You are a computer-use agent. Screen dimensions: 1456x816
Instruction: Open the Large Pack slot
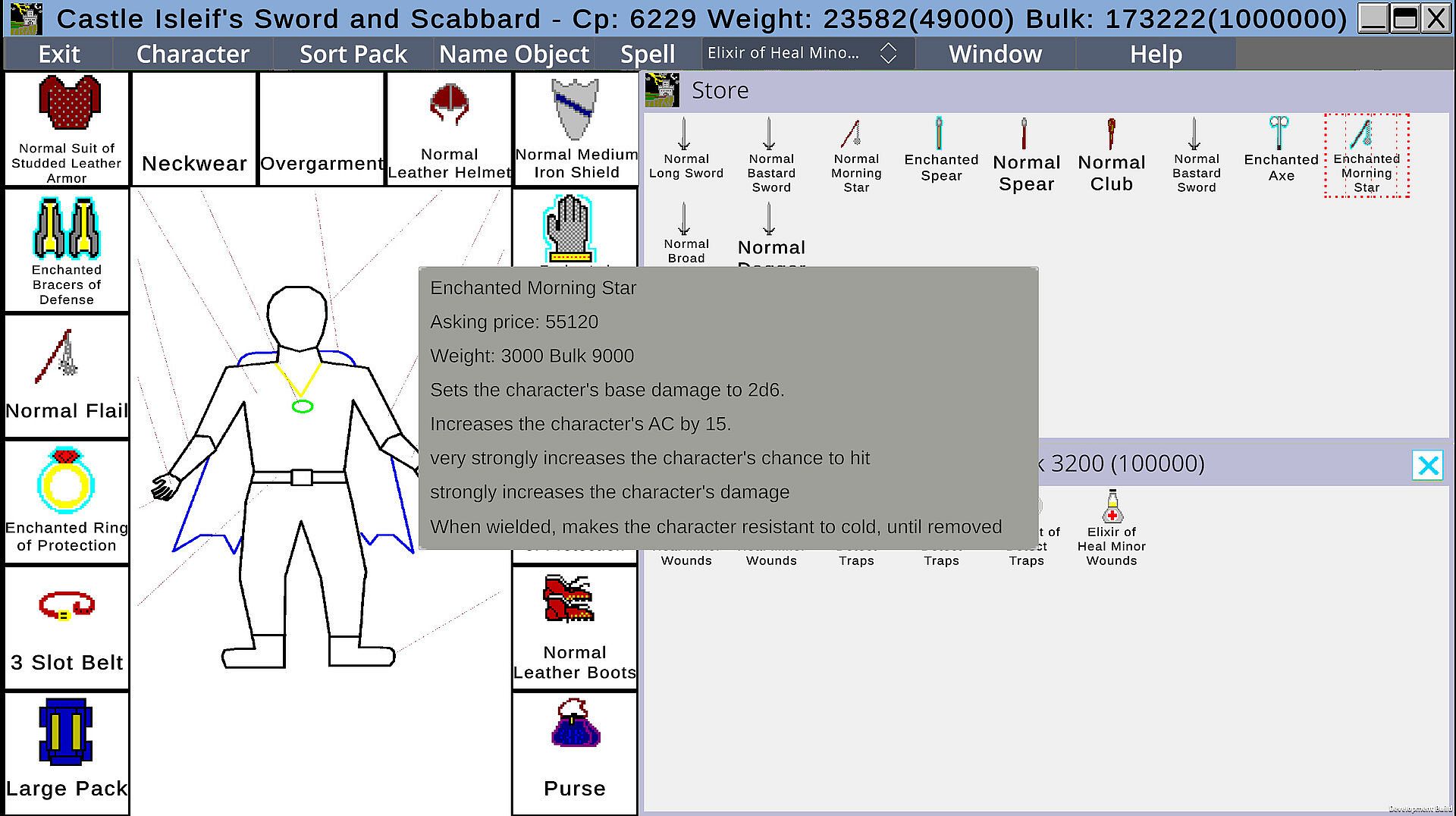tap(67, 754)
